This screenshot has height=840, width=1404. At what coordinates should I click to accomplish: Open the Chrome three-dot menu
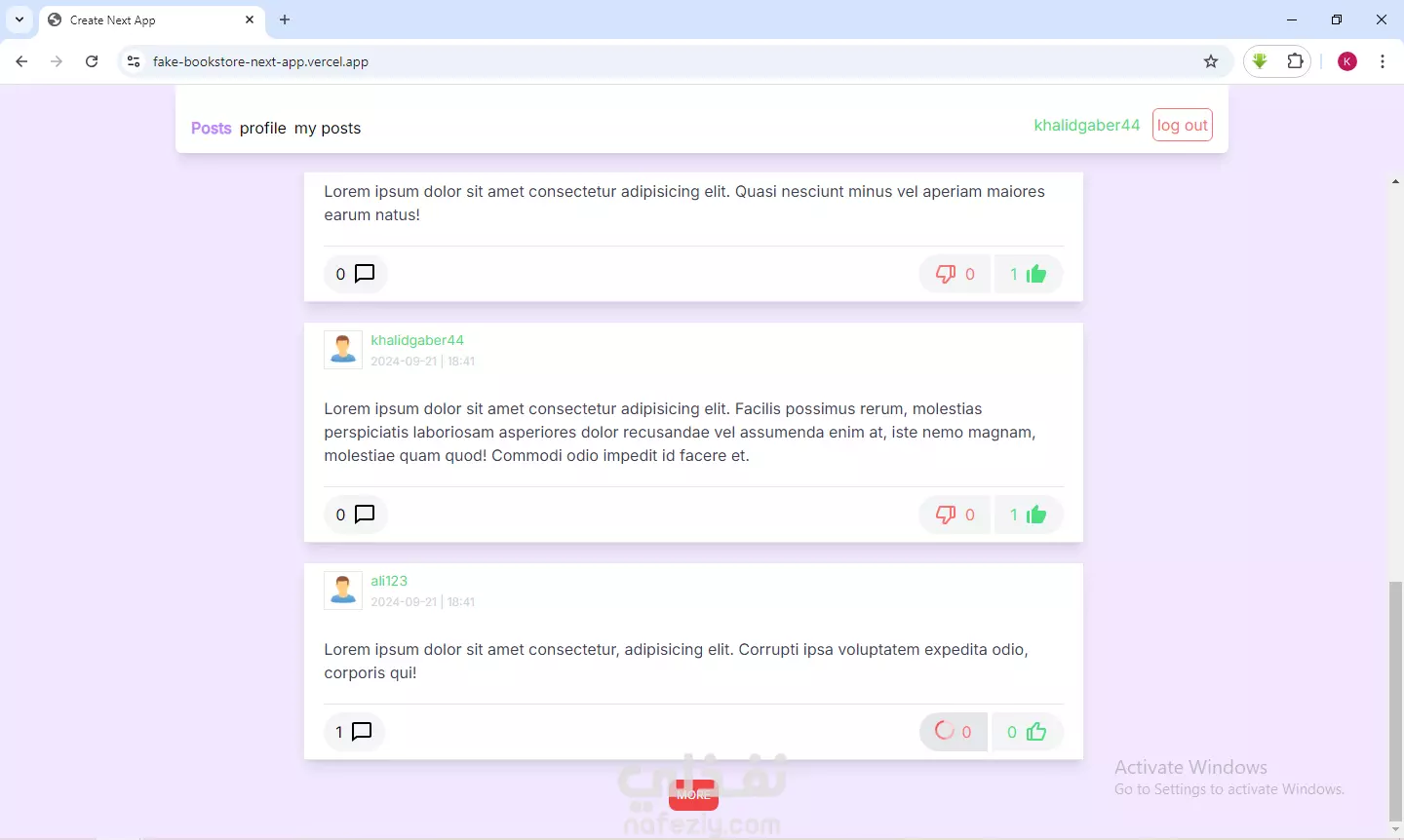tap(1383, 61)
